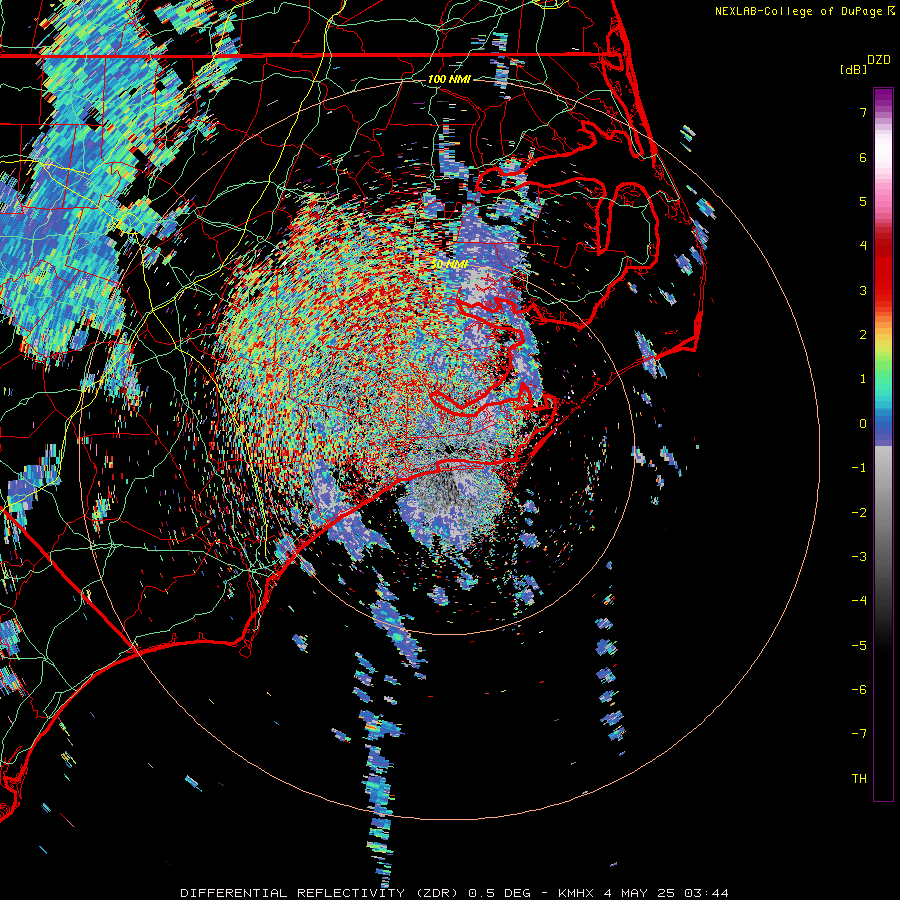Select the -3 dB scale label

[859, 557]
